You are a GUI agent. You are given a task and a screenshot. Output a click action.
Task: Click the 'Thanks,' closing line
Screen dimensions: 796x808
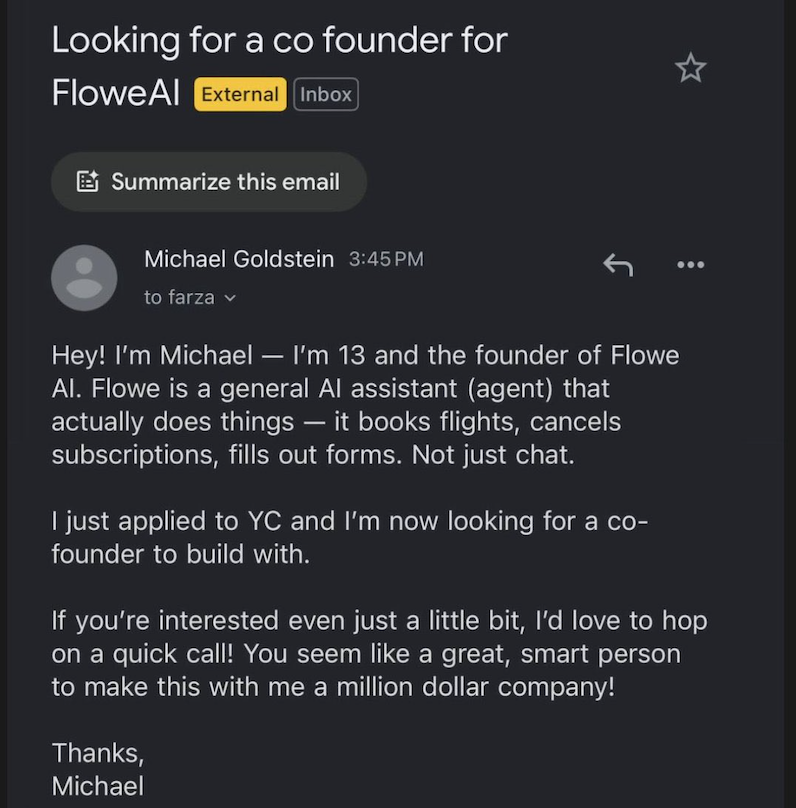pos(98,753)
